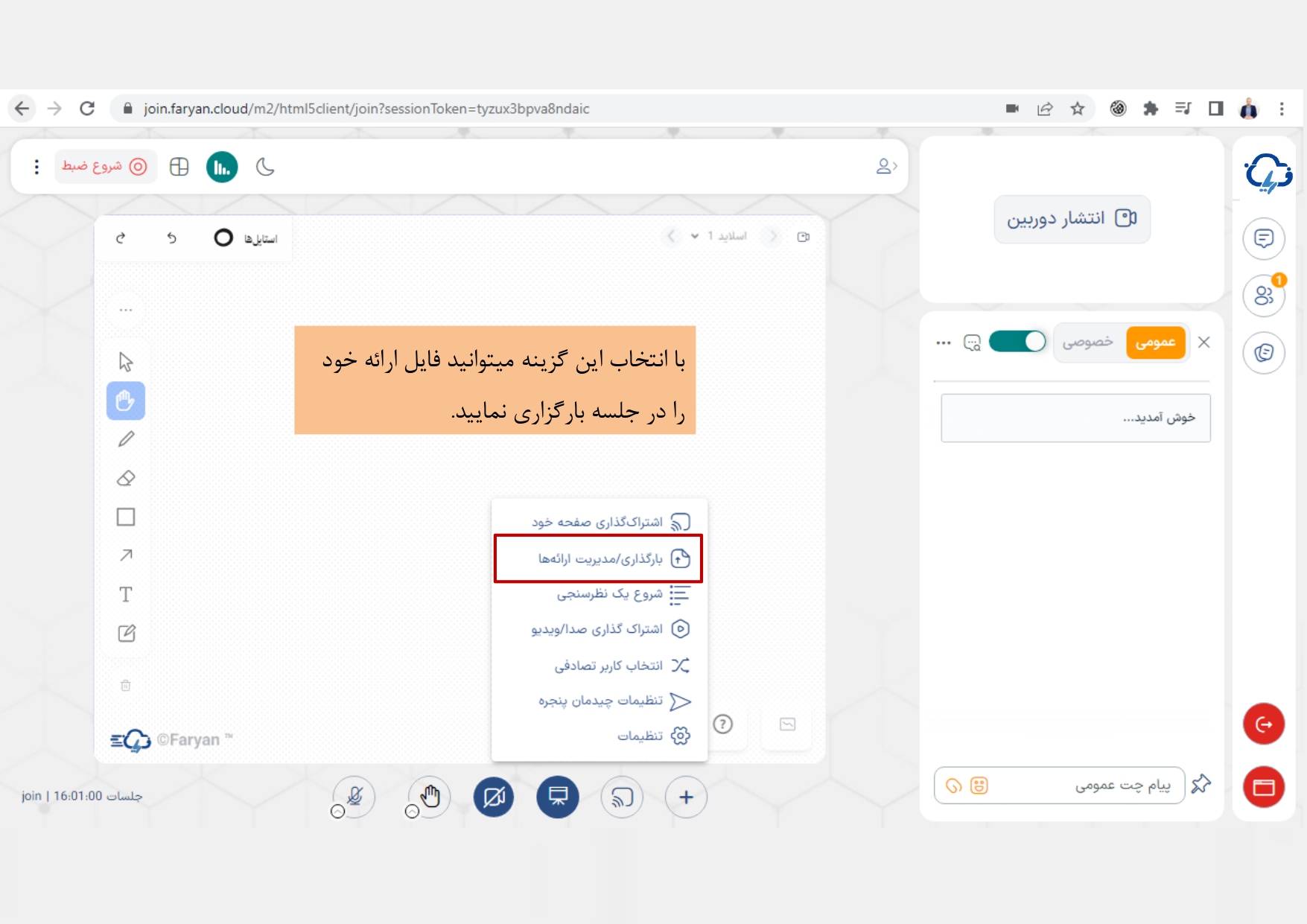Select the arrow drawing tool
The width and height of the screenshot is (1307, 924).
126,555
